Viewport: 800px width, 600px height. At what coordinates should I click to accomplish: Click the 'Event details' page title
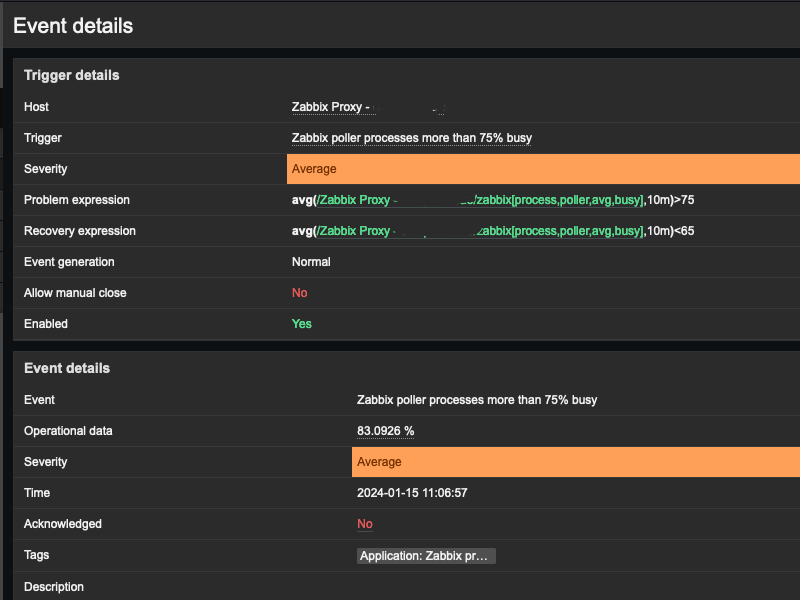pos(73,26)
